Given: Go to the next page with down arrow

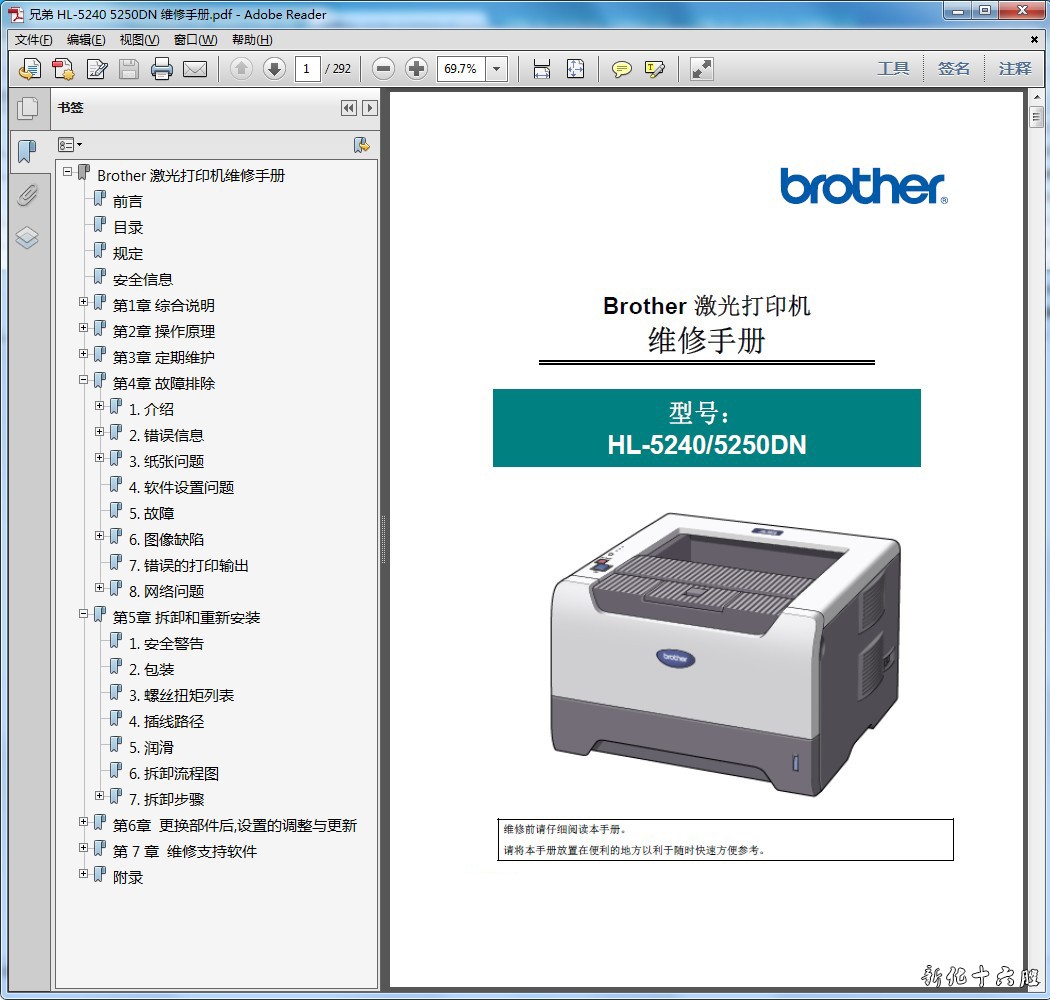Looking at the screenshot, I should (x=274, y=69).
